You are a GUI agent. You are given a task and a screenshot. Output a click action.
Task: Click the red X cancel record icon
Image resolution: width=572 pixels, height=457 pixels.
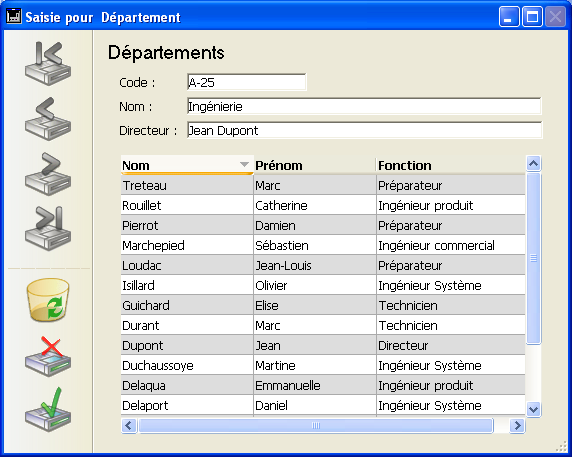click(48, 356)
